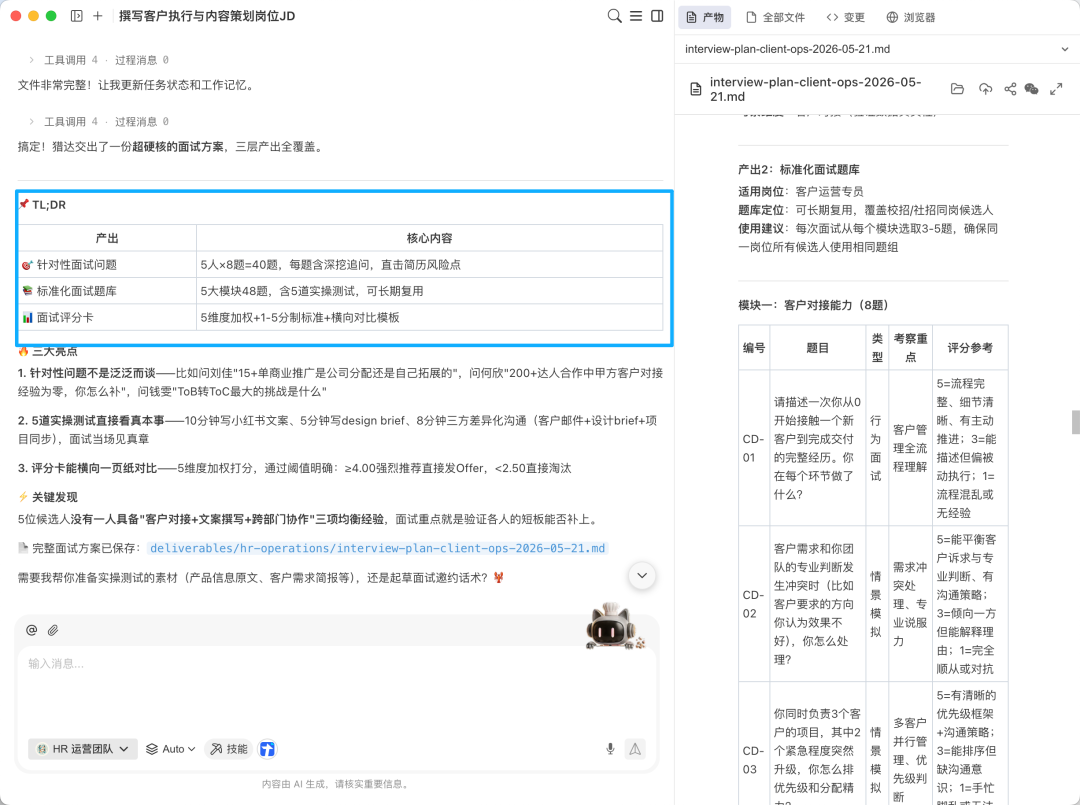Expand the first 工具调用 4 row
This screenshot has width=1080, height=805.
point(98,60)
